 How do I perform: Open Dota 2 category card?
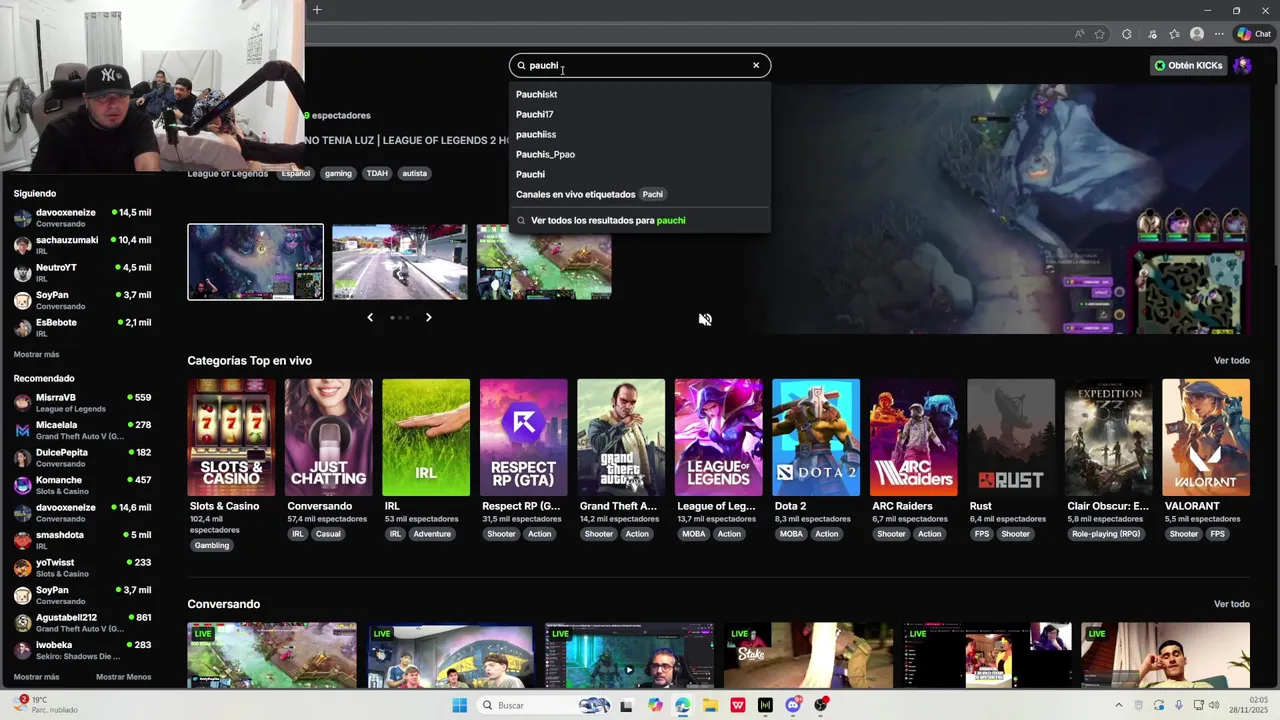pyautogui.click(x=816, y=437)
